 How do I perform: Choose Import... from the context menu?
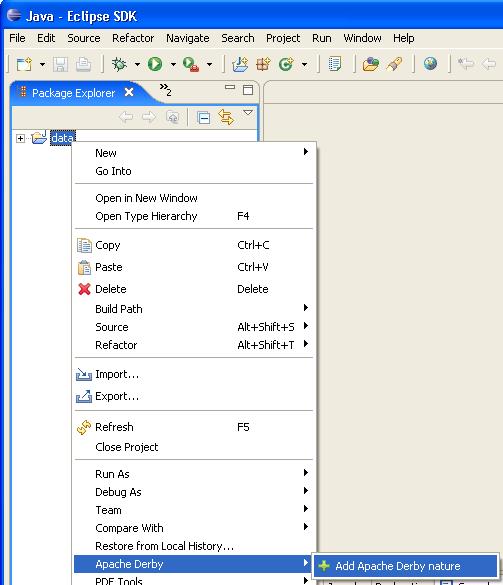tap(194, 374)
